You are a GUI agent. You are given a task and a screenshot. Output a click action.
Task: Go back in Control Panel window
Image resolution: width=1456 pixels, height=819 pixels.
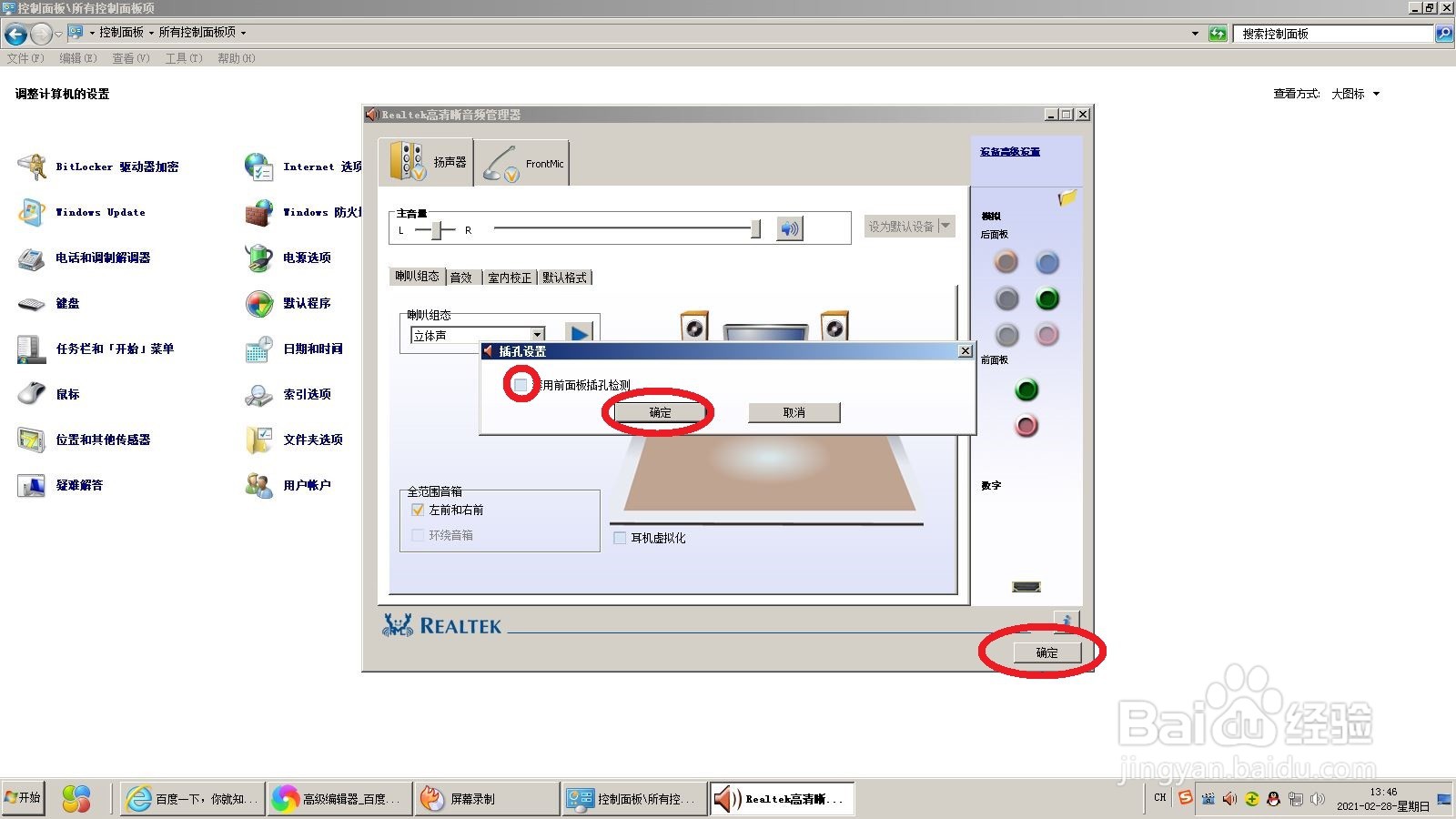(x=15, y=35)
